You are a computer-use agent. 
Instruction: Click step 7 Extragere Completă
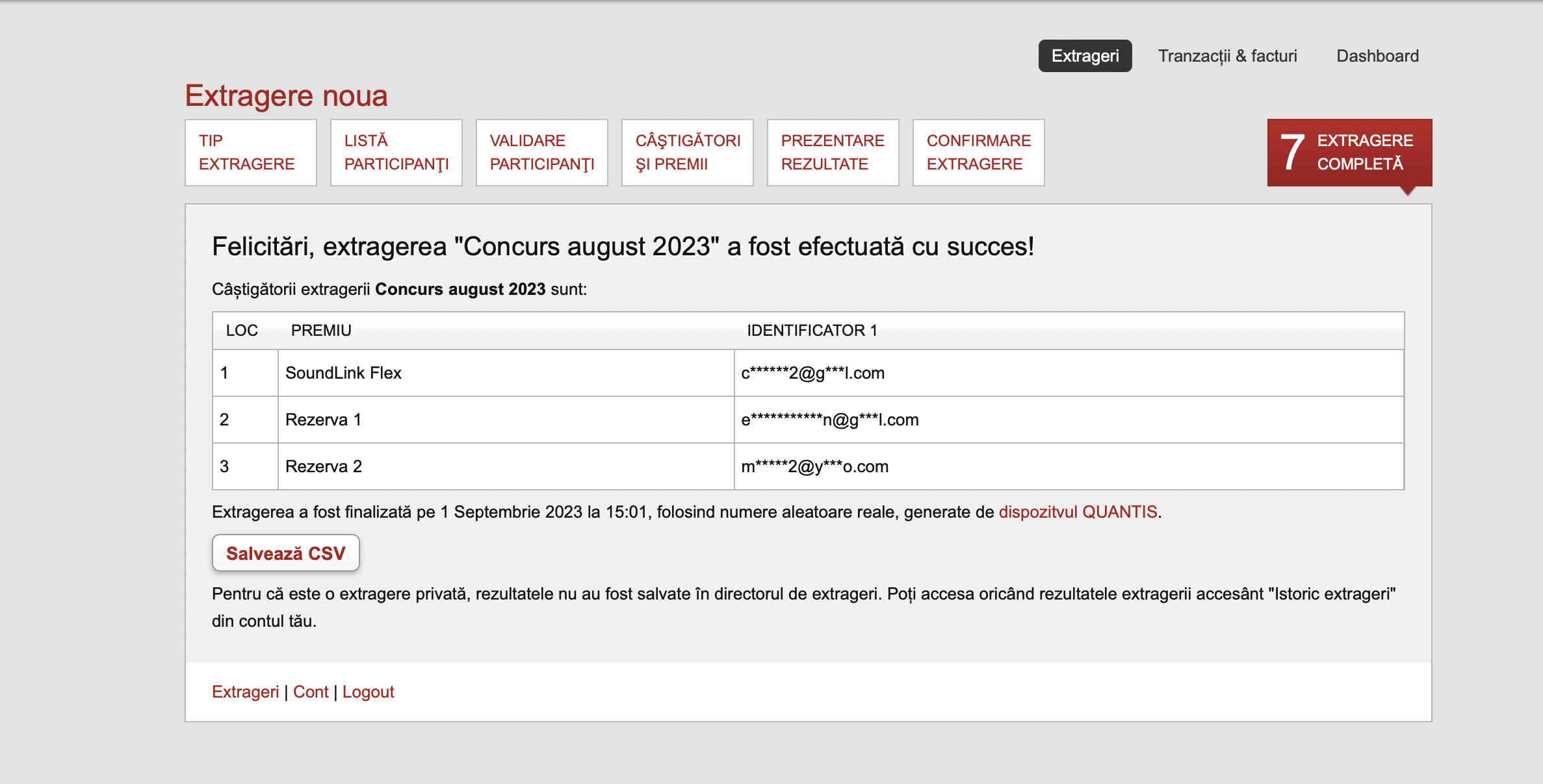pos(1349,153)
